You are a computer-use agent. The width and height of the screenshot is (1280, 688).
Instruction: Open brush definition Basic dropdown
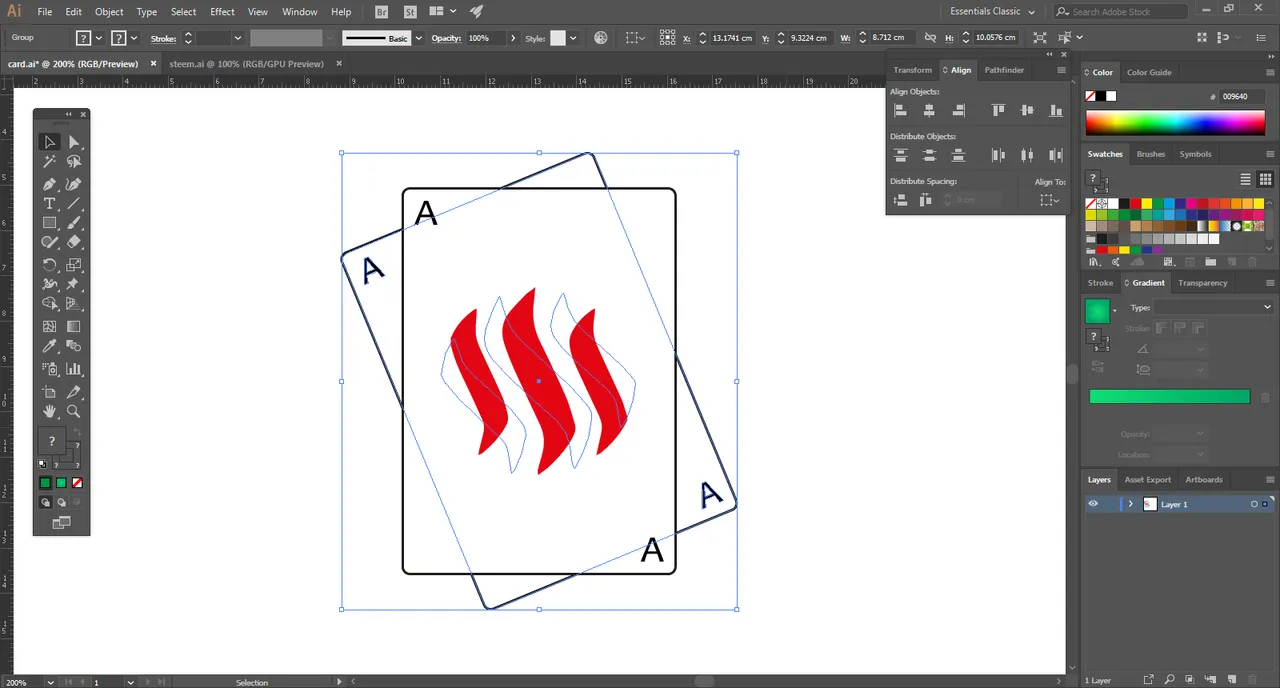(419, 38)
